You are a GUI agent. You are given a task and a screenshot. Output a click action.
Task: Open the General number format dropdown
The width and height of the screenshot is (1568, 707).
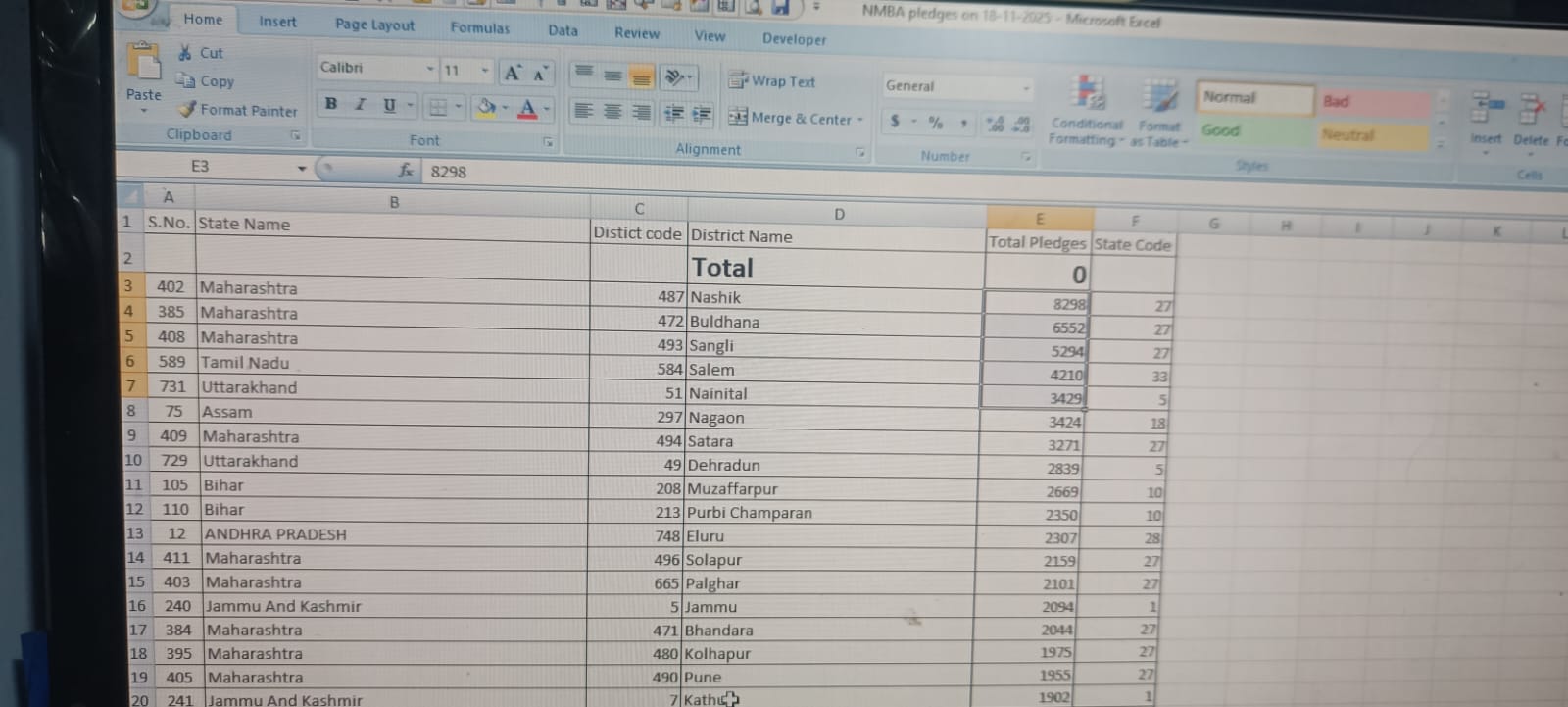[x=1025, y=88]
